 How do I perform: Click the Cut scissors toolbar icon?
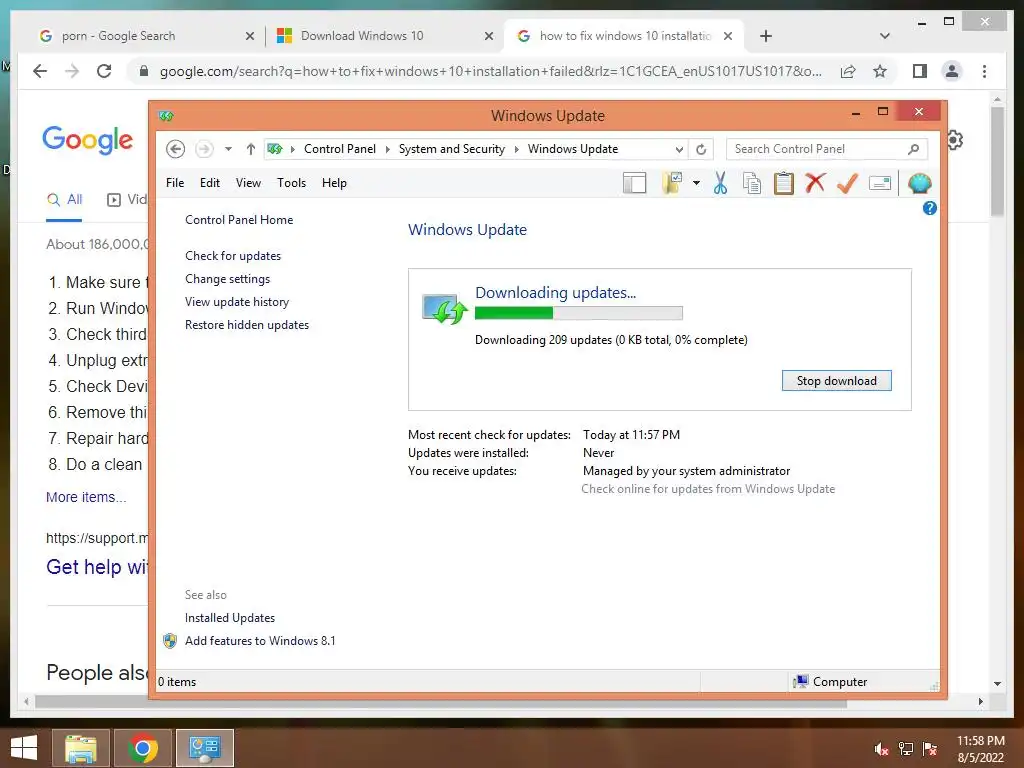[x=720, y=184]
